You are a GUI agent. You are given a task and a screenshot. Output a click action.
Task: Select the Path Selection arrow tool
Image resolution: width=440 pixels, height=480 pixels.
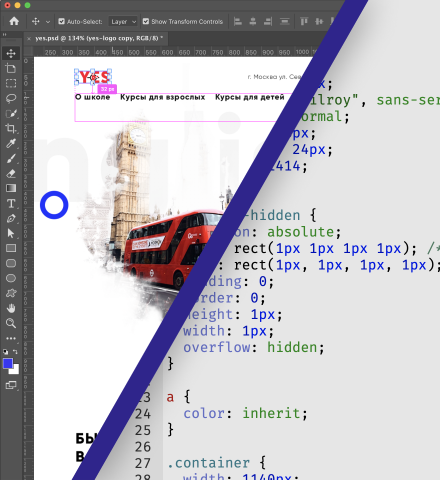11,233
